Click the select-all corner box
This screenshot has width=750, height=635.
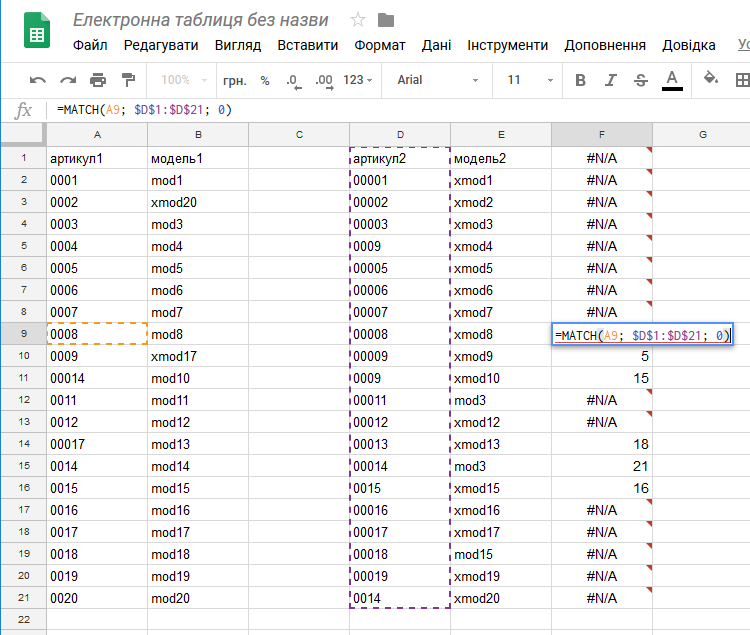pyautogui.click(x=23, y=134)
